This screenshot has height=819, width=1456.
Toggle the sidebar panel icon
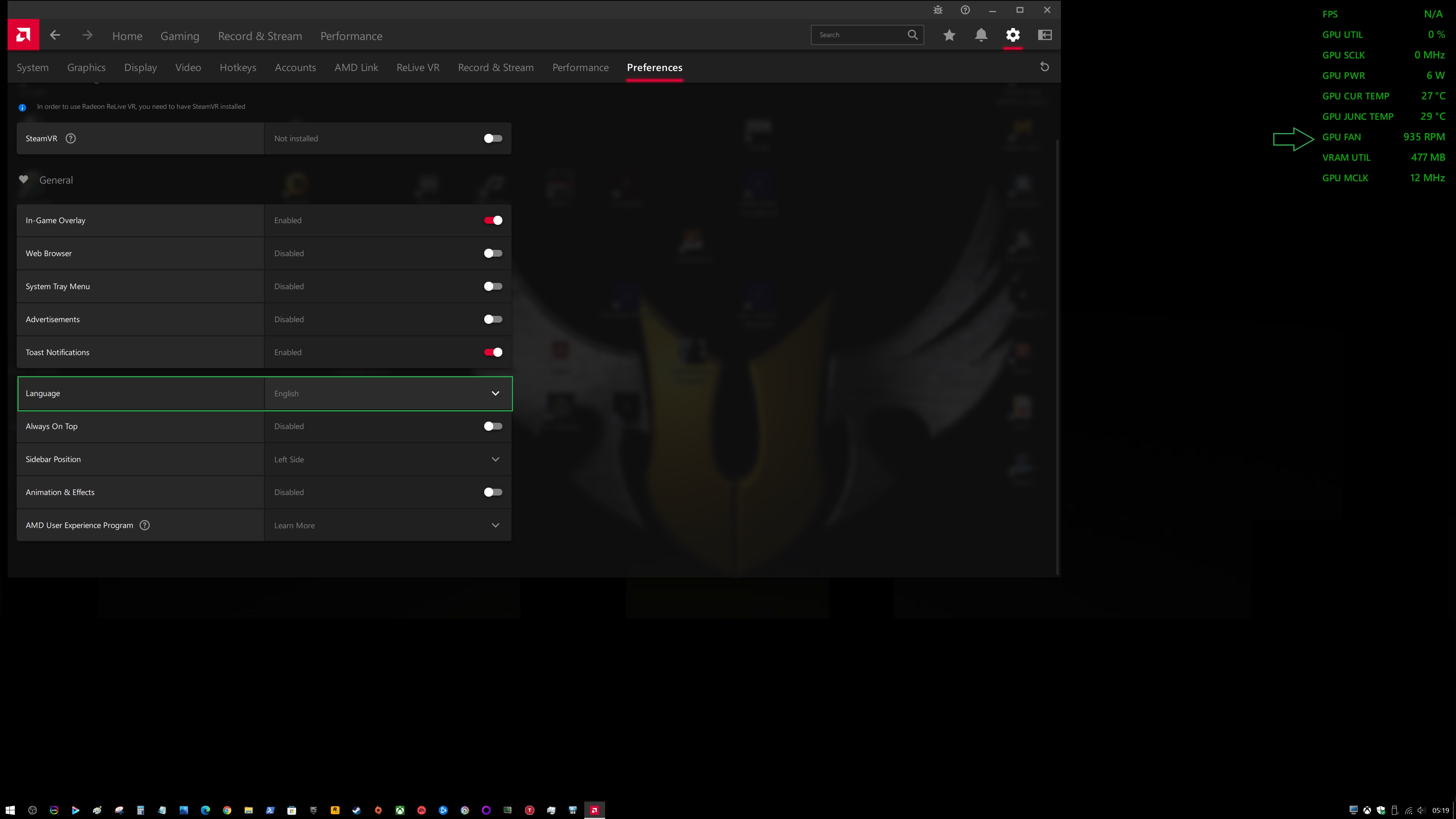(x=1045, y=35)
